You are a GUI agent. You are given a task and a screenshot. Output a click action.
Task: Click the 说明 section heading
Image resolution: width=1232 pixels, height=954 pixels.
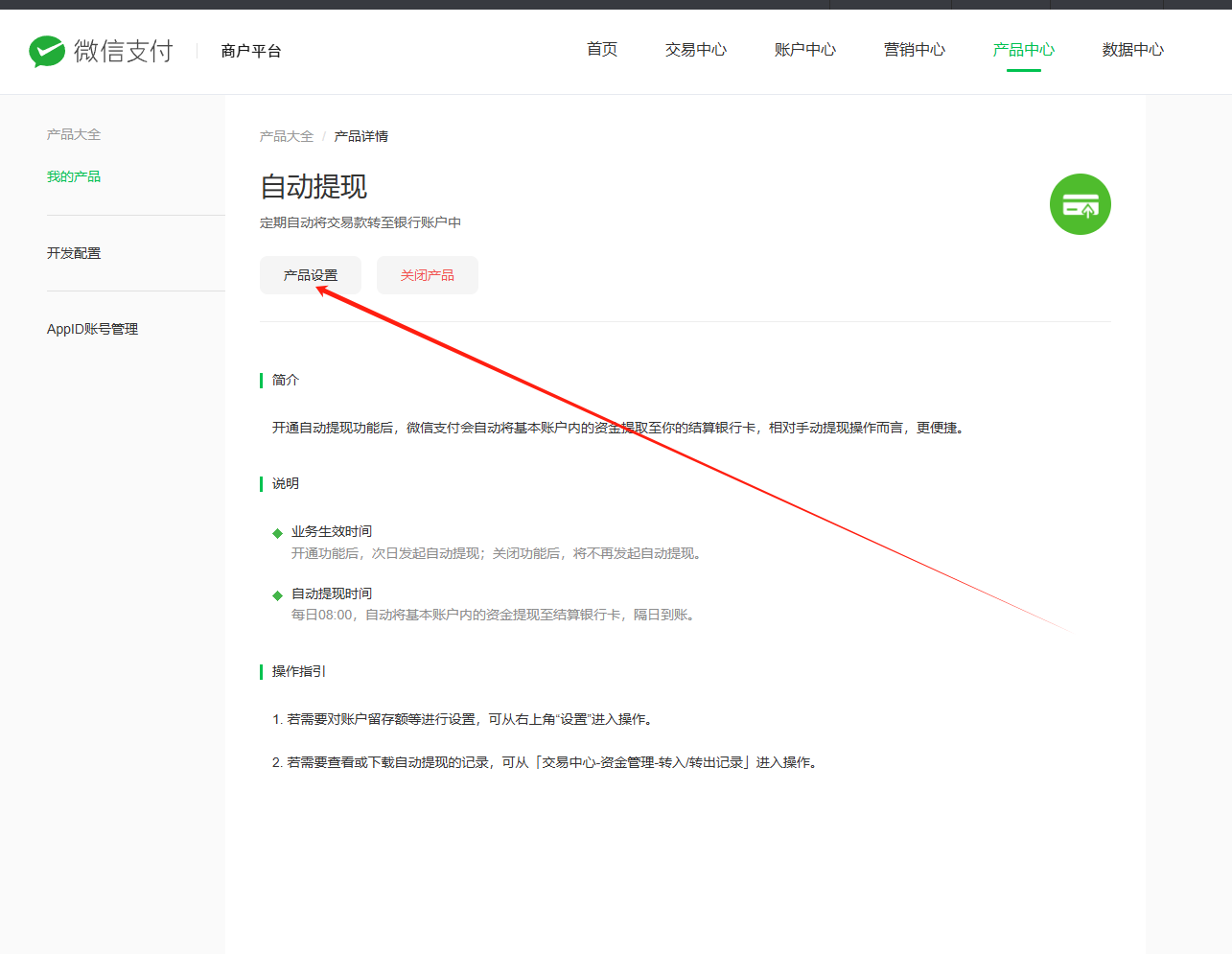tap(286, 483)
